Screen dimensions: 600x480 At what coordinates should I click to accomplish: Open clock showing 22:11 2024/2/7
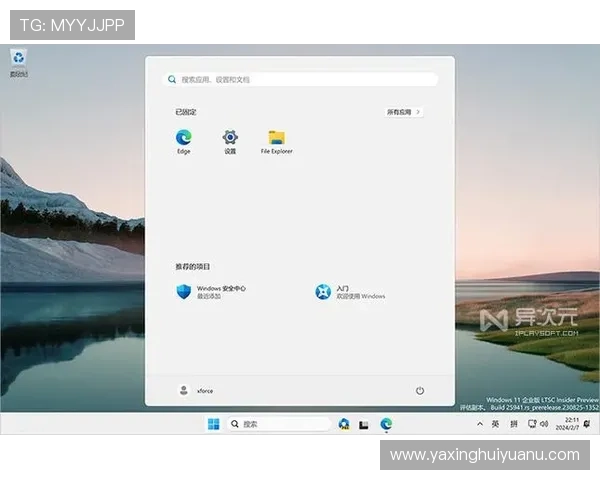[567, 424]
